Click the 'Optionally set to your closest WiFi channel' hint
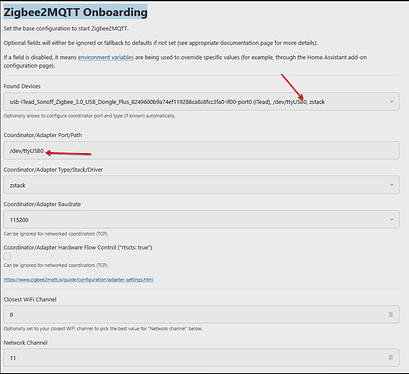The image size is (409, 374). coord(103,329)
